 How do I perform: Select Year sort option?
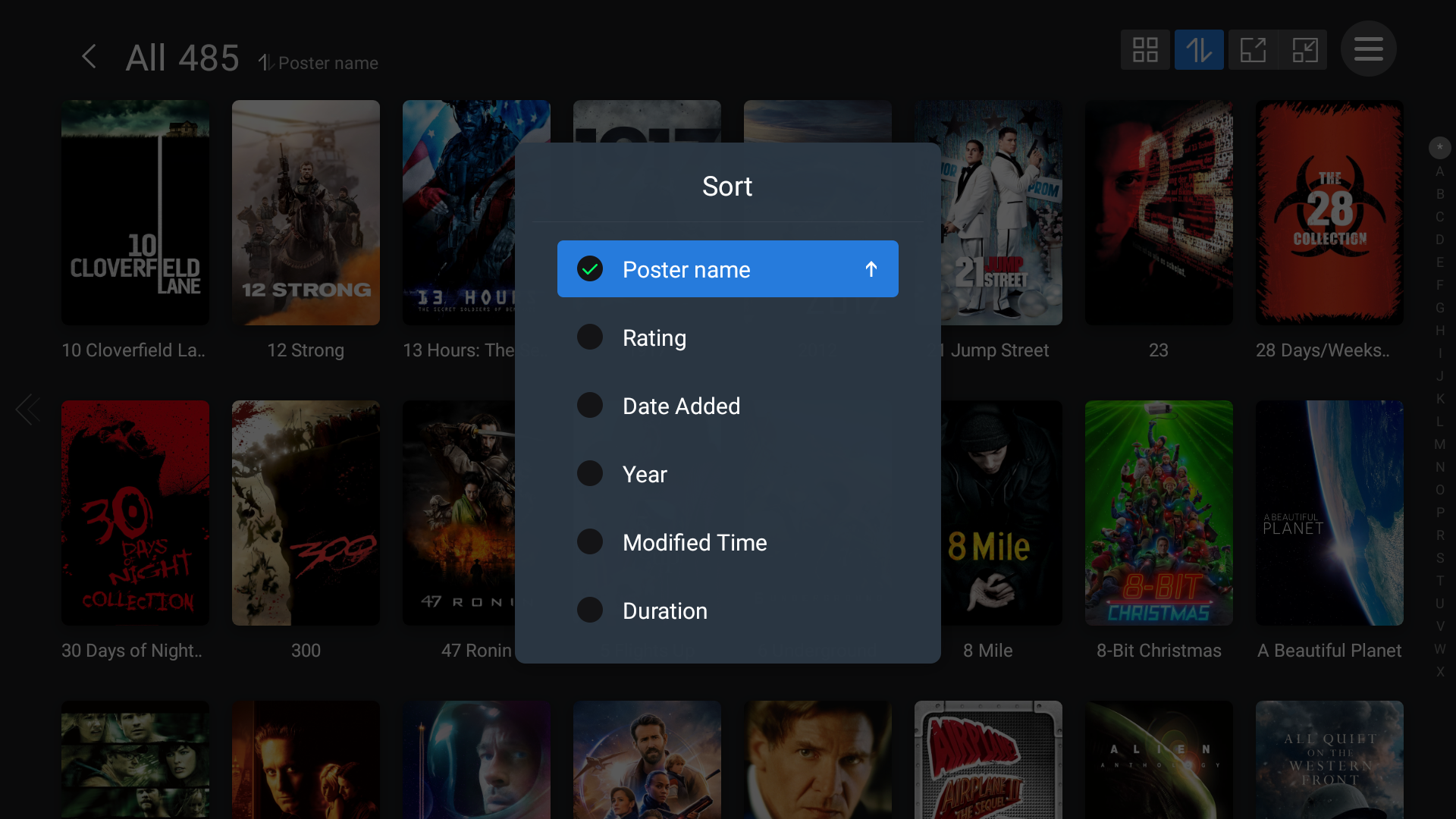click(x=728, y=474)
